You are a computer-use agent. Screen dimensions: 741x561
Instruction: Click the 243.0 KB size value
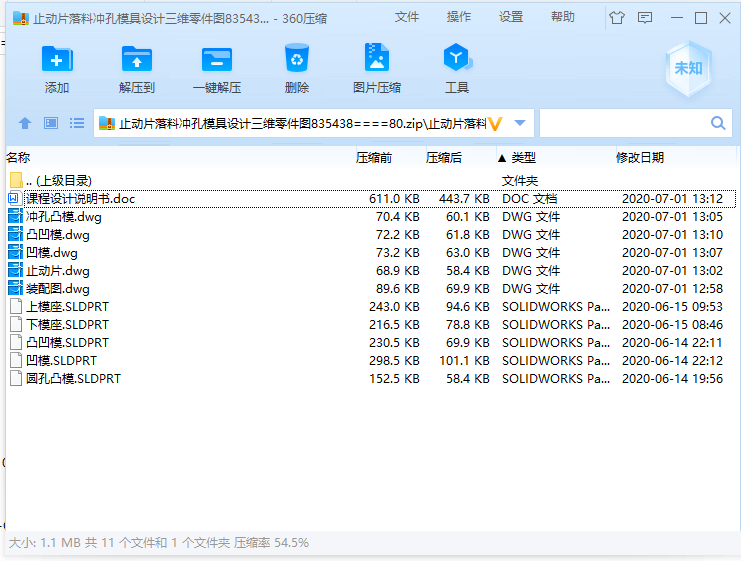click(394, 306)
